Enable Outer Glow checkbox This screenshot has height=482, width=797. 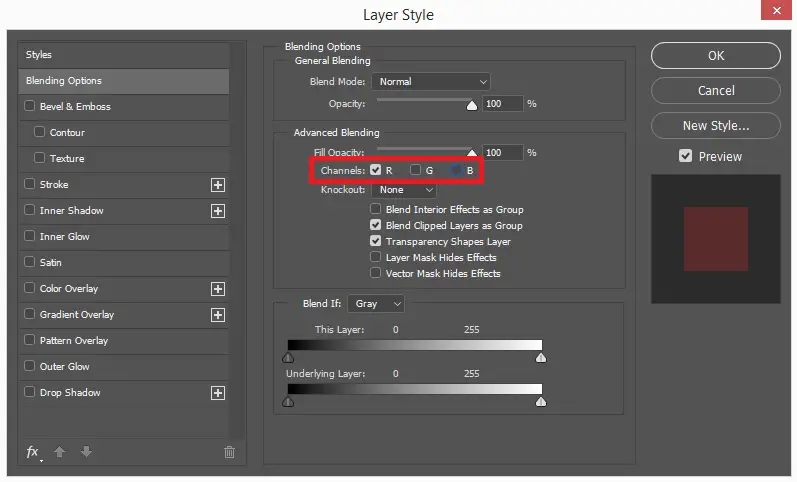29,366
